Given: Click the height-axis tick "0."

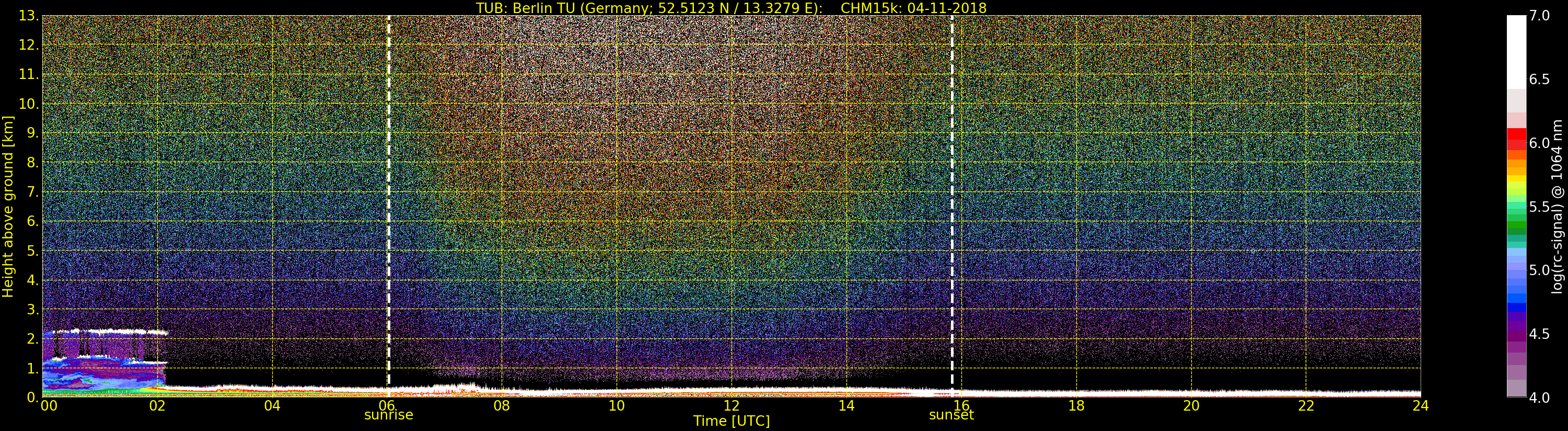Looking at the screenshot, I should (x=32, y=397).
